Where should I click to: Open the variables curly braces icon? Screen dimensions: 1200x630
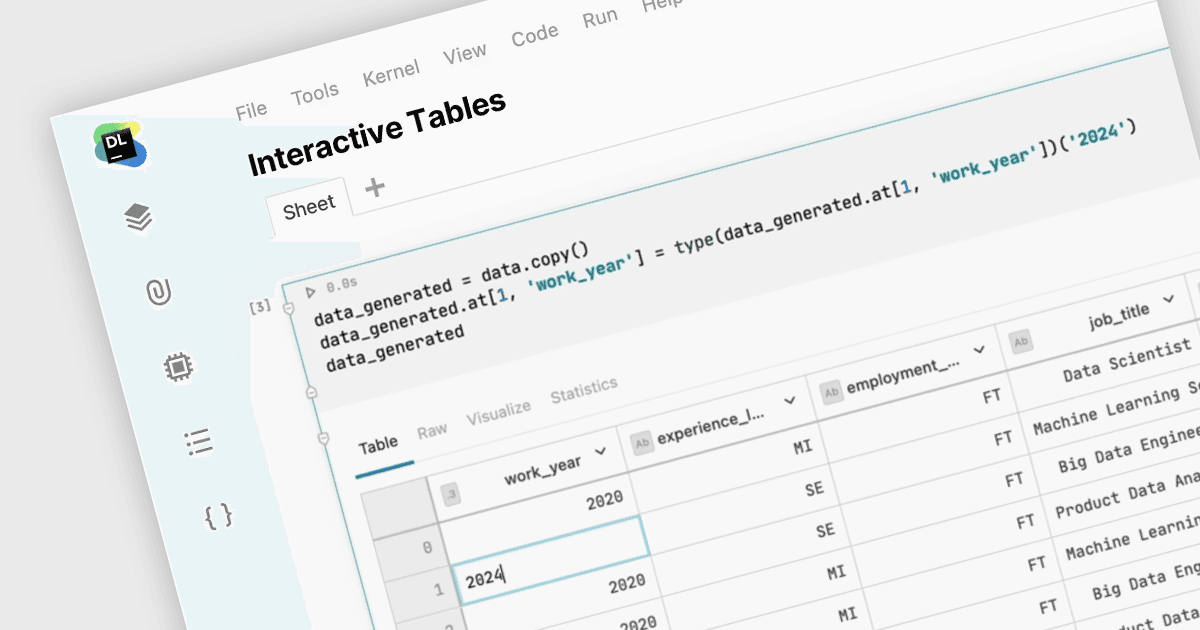[x=218, y=516]
